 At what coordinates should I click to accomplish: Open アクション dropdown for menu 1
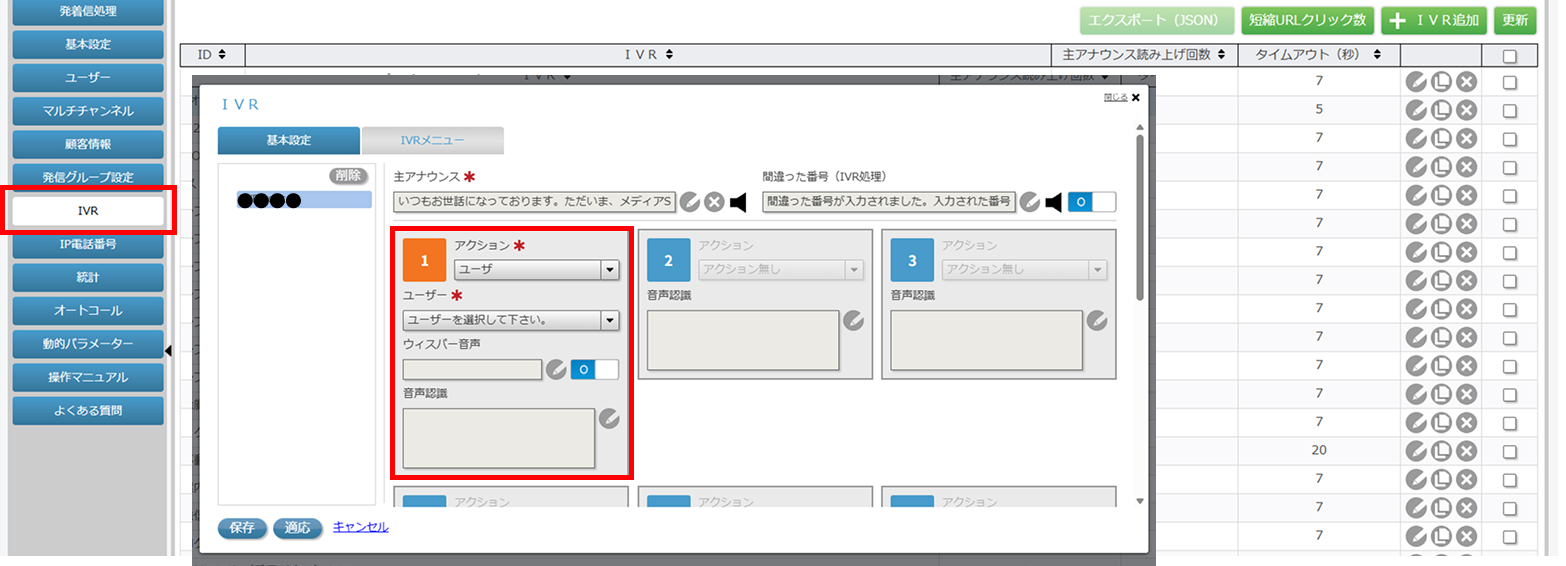point(536,269)
